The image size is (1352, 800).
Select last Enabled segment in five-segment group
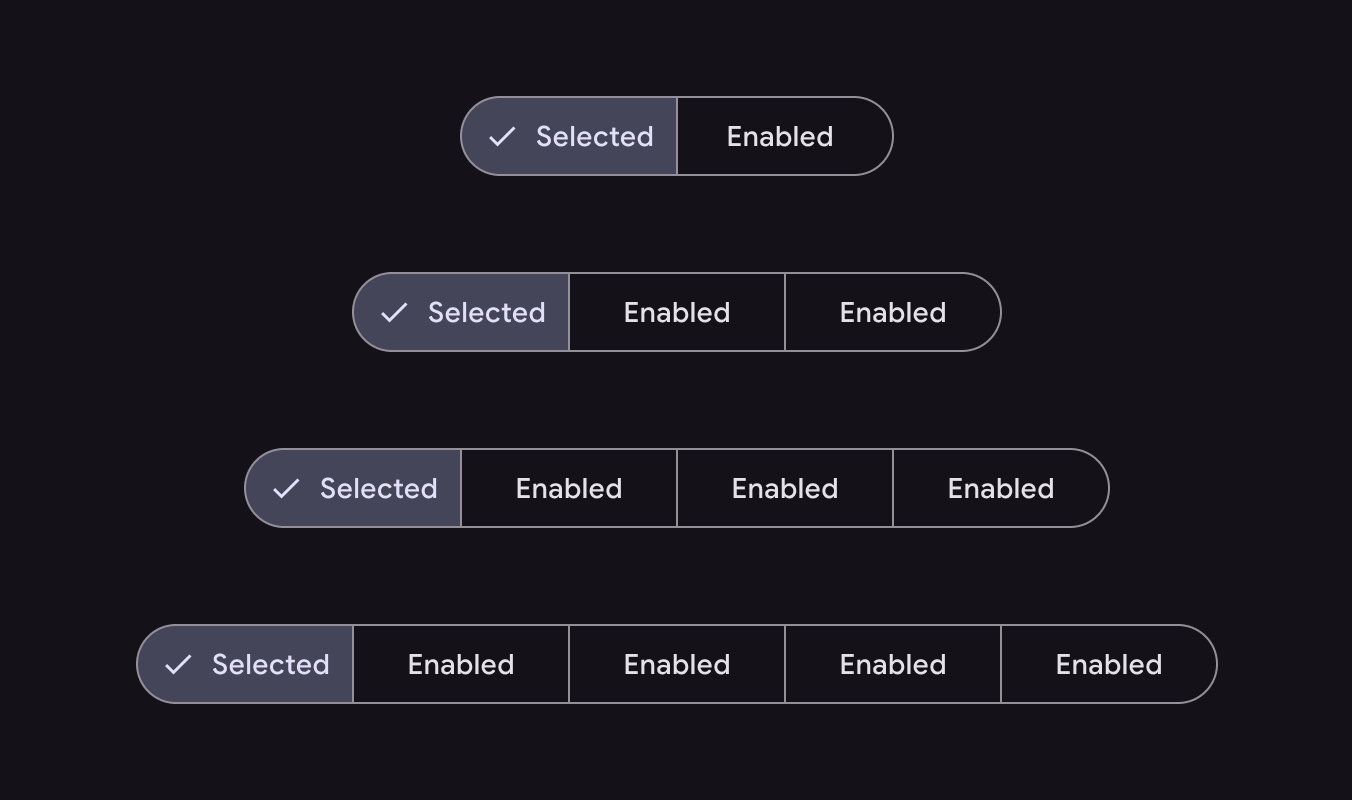(x=1108, y=664)
